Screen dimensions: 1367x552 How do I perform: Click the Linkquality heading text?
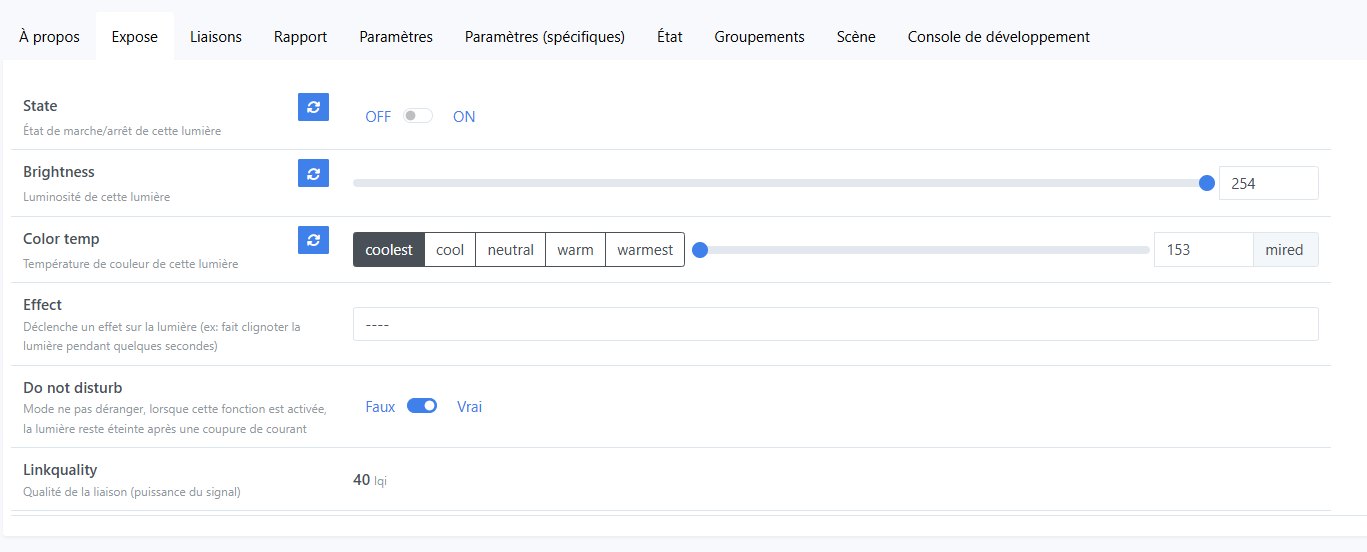(60, 470)
